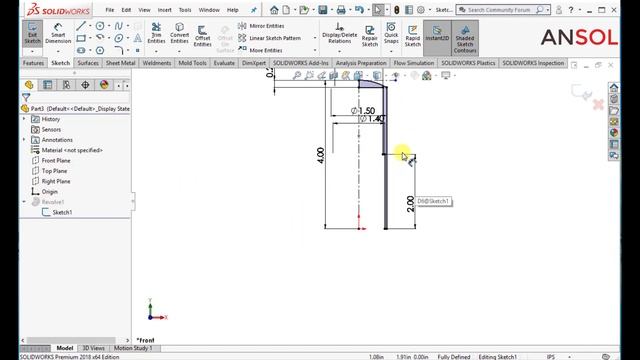Expand the History tree node
The image size is (640, 360).
24,119
